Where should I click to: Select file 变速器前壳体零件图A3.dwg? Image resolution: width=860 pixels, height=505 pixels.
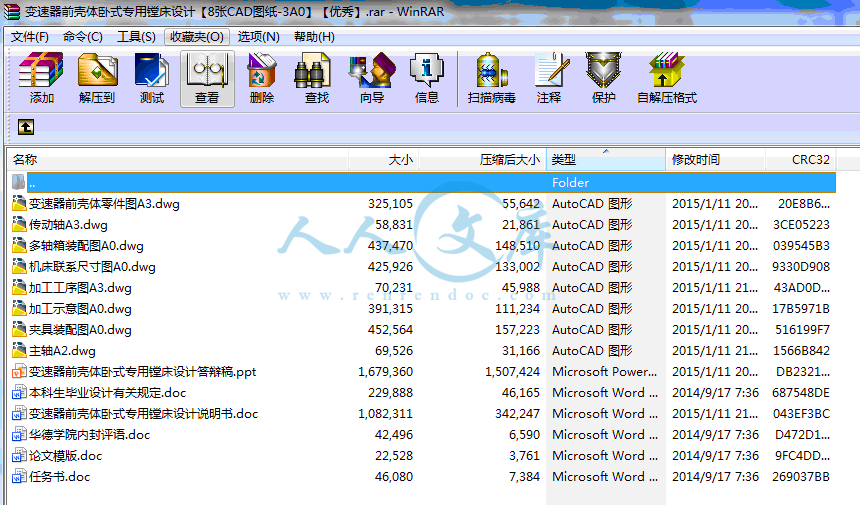[x=104, y=203]
